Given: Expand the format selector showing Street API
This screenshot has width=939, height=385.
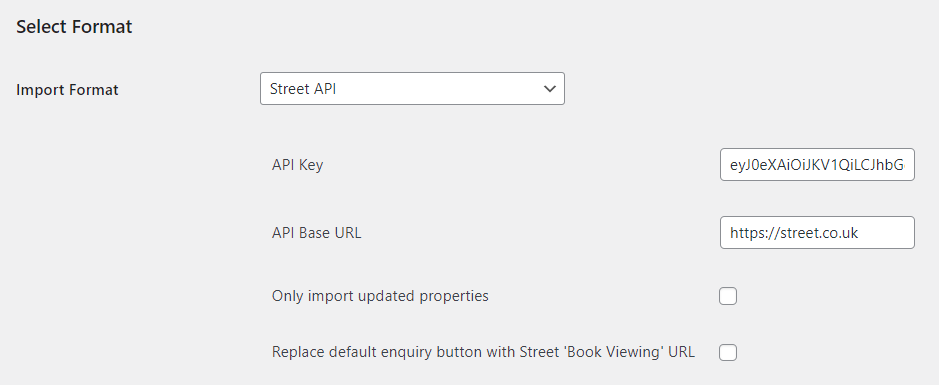Looking at the screenshot, I should coord(412,89).
